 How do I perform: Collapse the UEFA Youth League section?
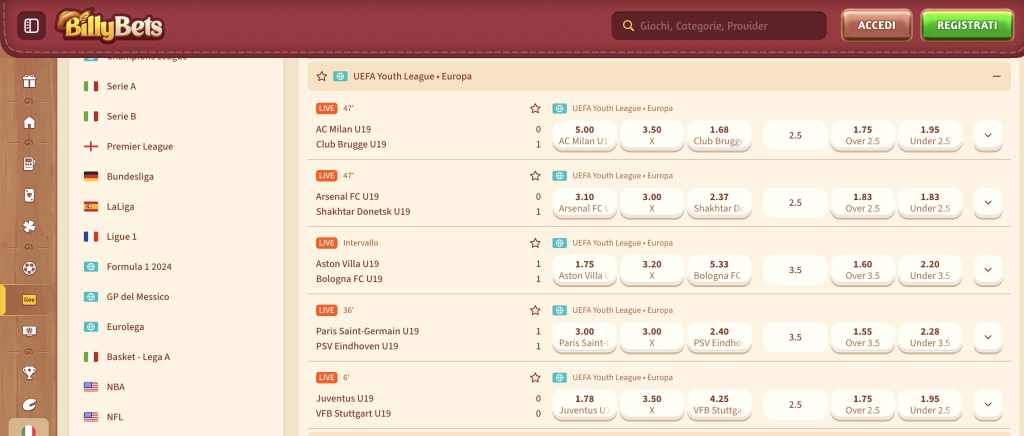(997, 76)
